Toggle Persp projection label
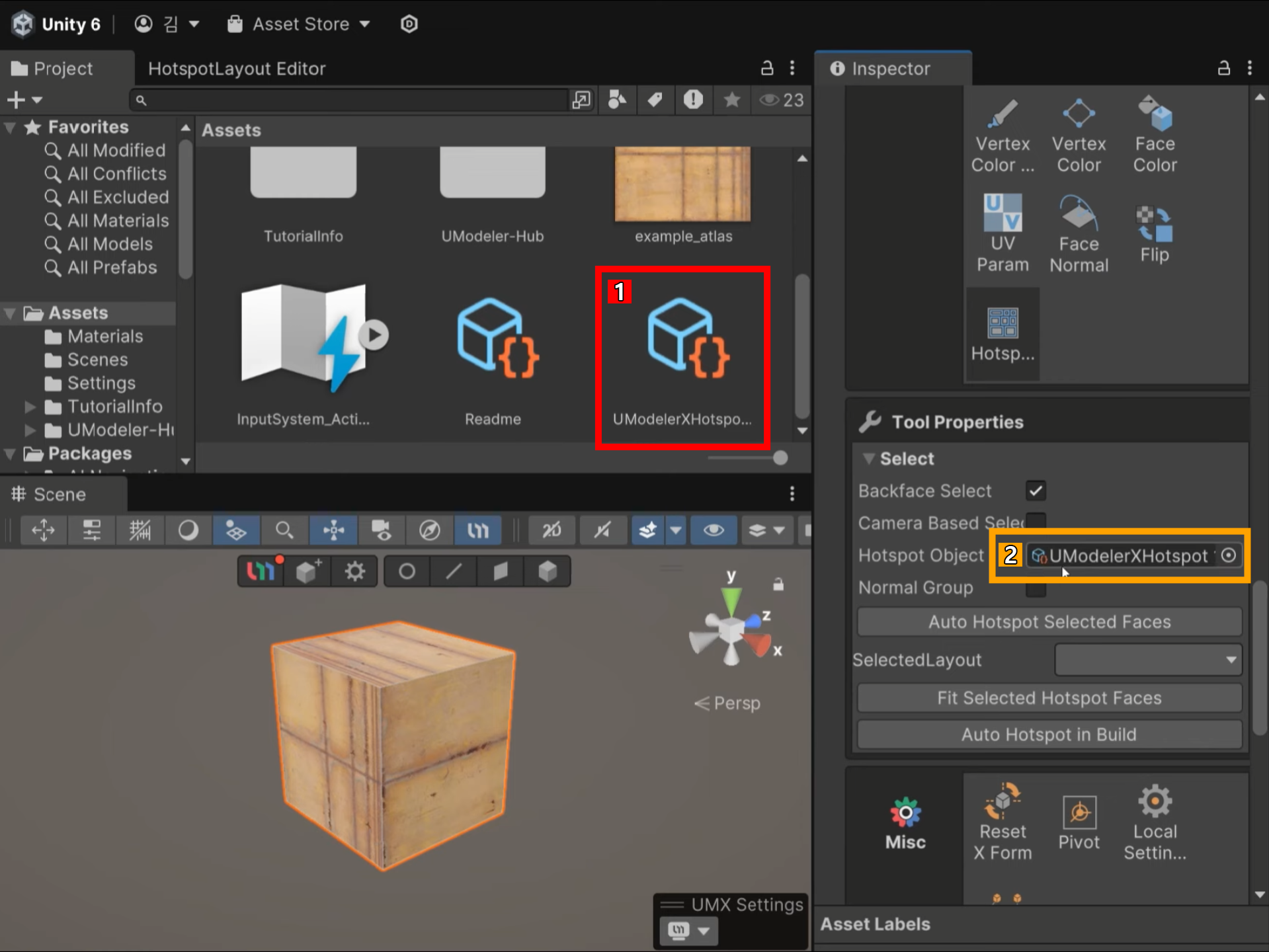This screenshot has width=1269, height=952. coord(727,703)
